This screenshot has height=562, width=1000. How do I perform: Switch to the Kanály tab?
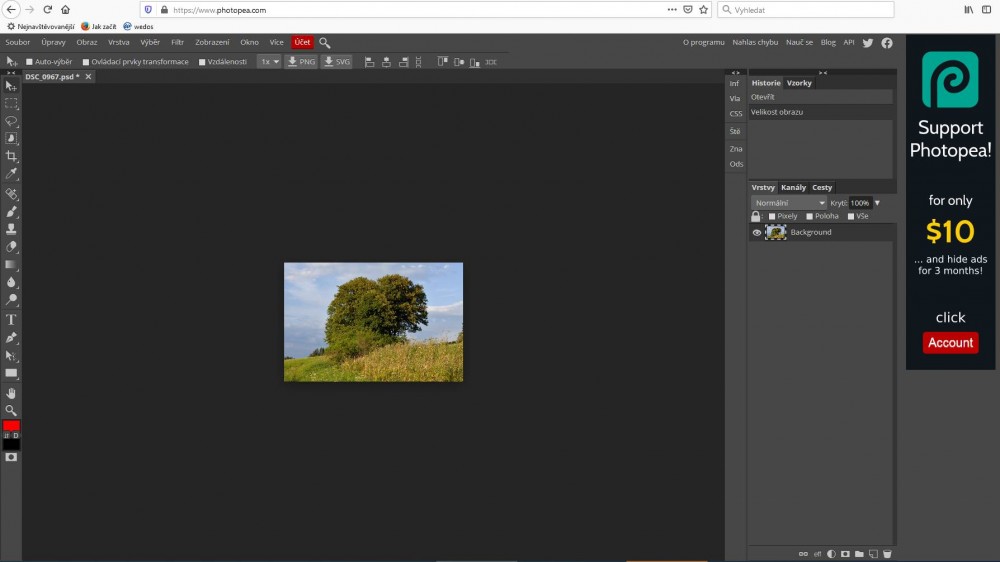pyautogui.click(x=793, y=187)
